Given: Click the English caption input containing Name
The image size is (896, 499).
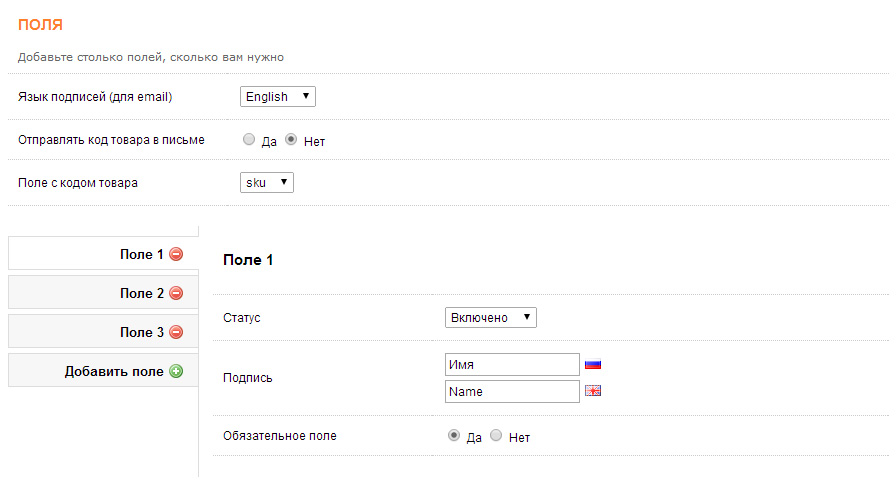Looking at the screenshot, I should click(x=512, y=392).
